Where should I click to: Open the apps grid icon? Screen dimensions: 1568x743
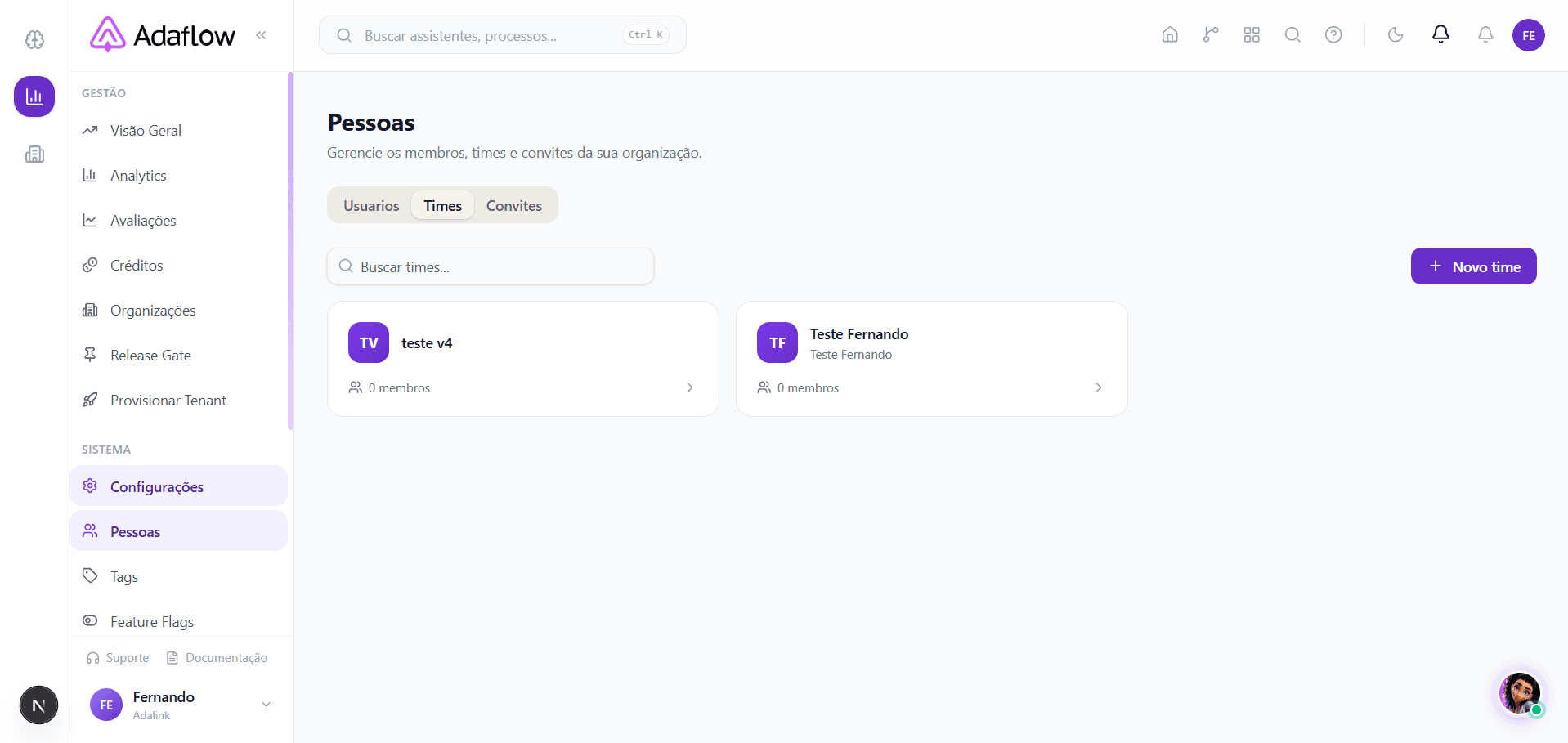[1252, 34]
